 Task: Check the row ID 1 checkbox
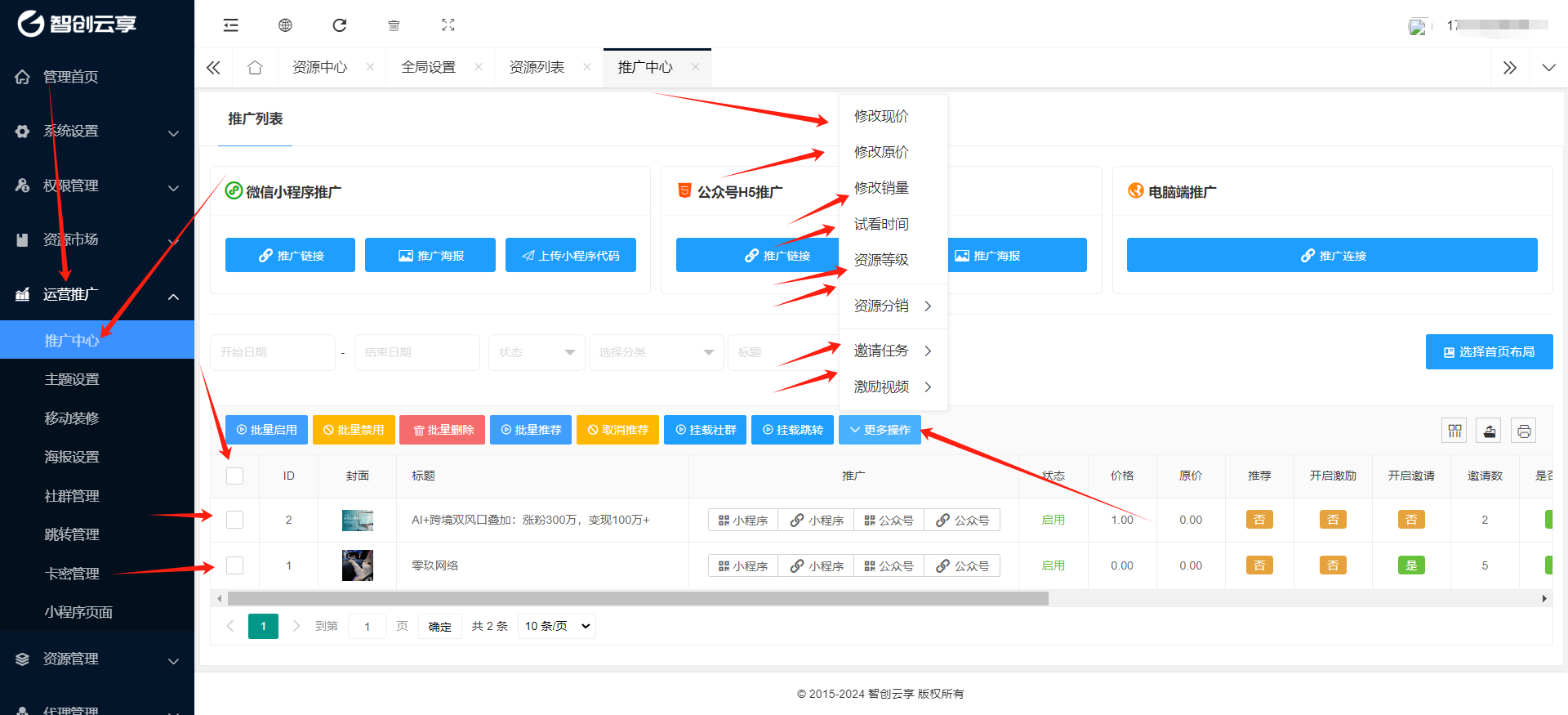(235, 565)
